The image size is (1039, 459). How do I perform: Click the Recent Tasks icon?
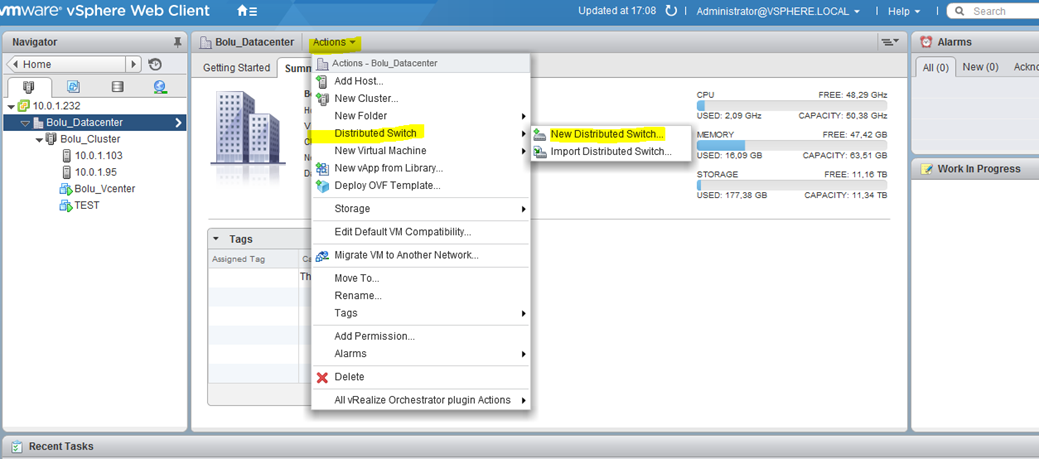(17, 446)
